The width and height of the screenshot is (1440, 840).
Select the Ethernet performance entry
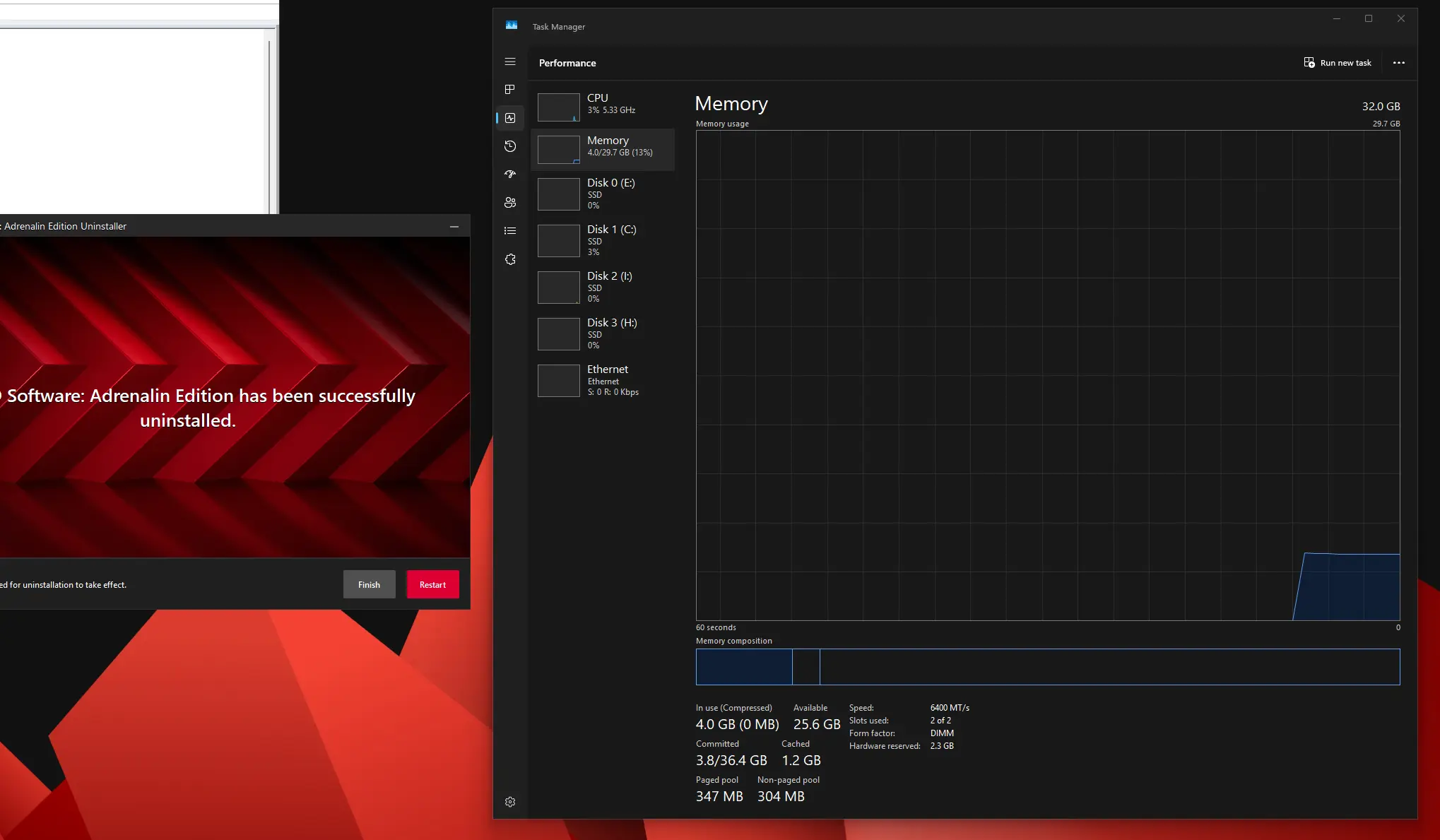pyautogui.click(x=603, y=380)
